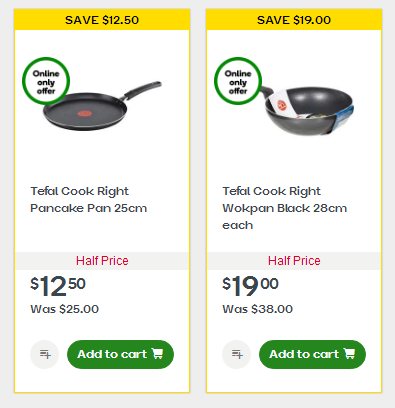This screenshot has height=408, width=395.
Task: Click the $19.00 price
Action: pos(250,286)
